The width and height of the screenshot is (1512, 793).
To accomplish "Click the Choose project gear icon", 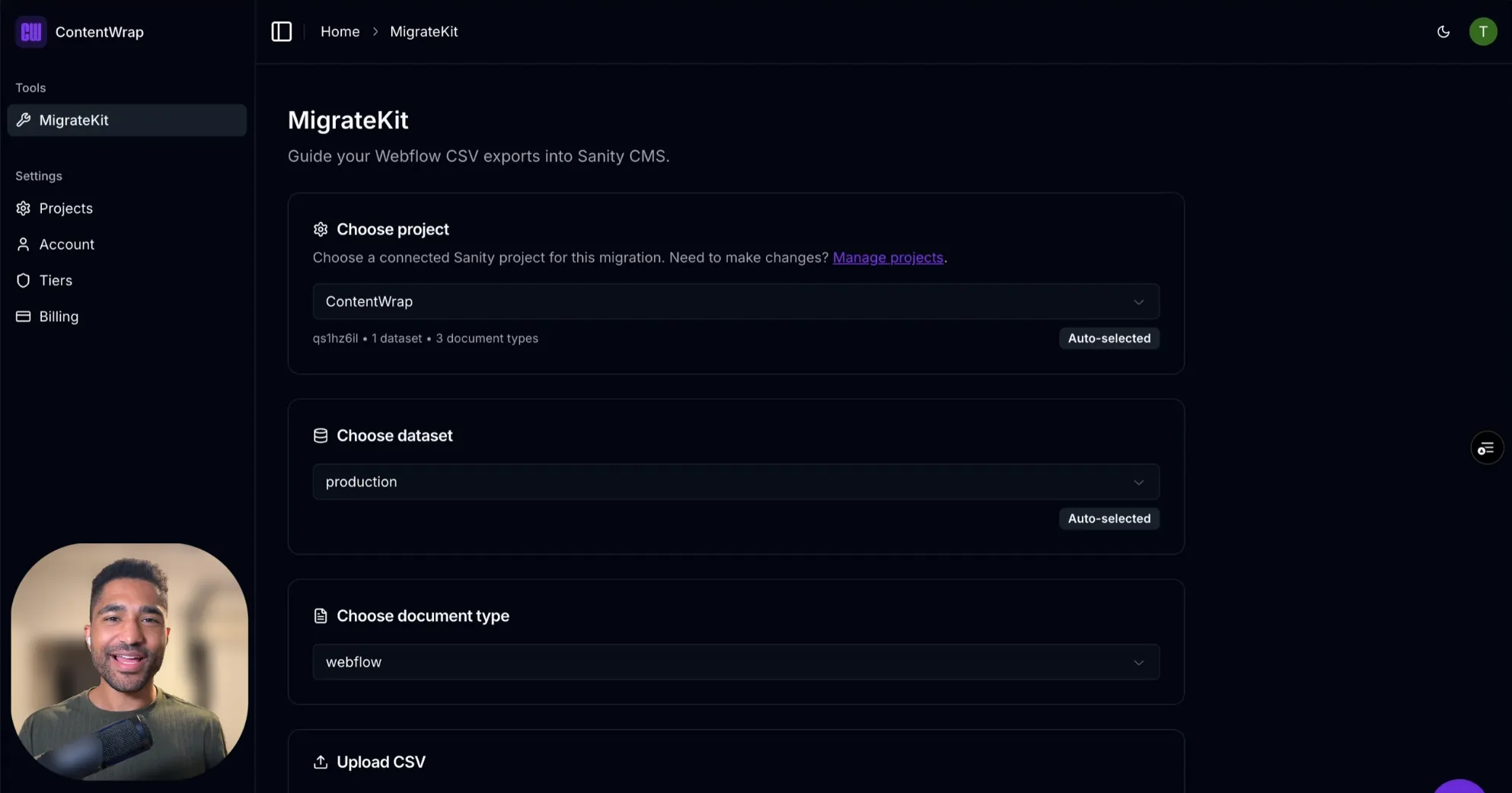I will pyautogui.click(x=321, y=230).
